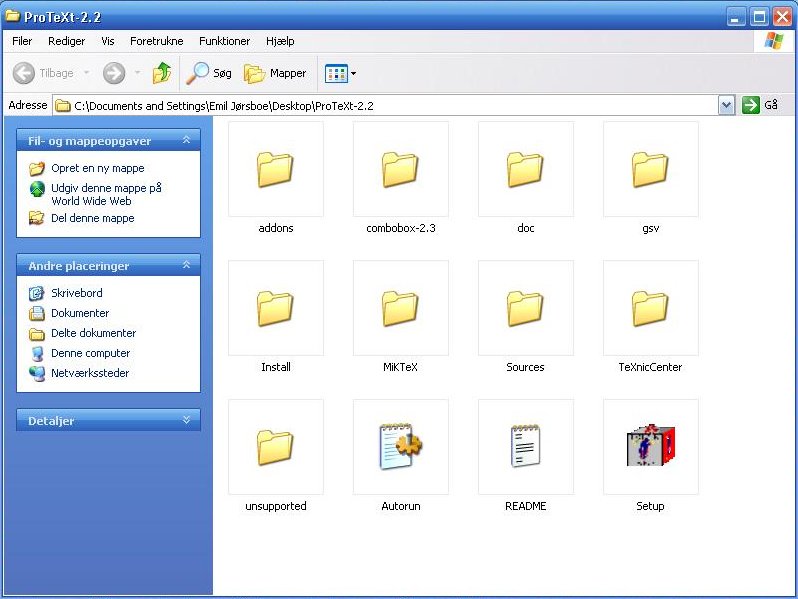Click the Dokumenter folder icon in sidebar
This screenshot has height=599, width=798.
coord(37,313)
